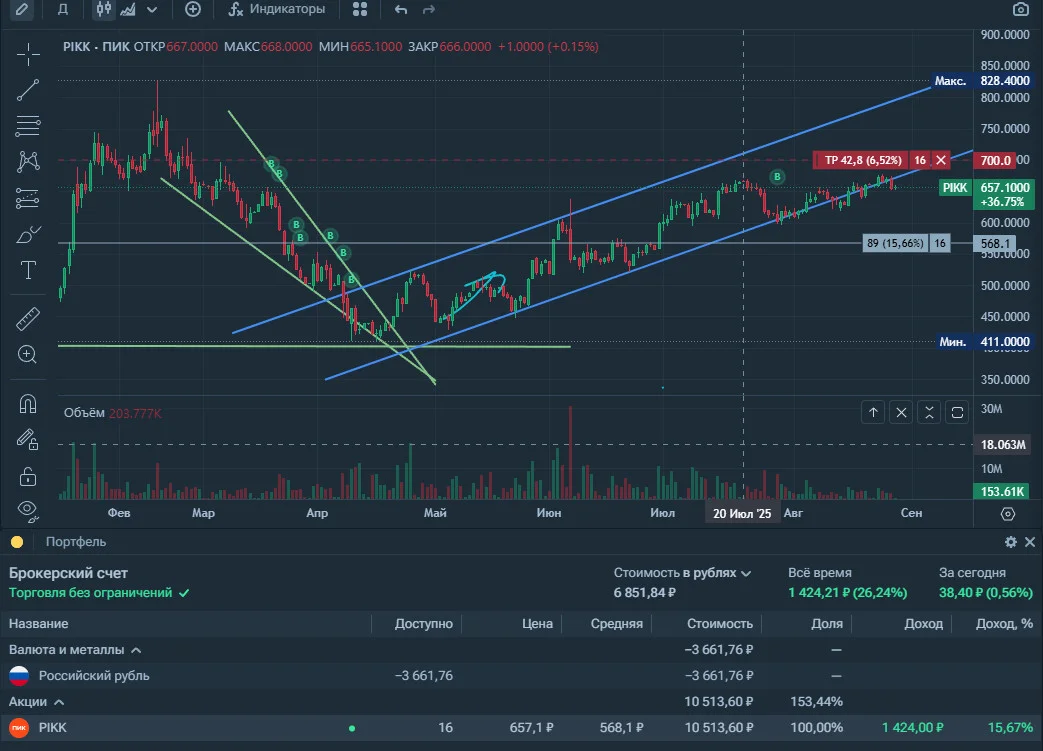Toggle the magnet snapping mode
This screenshot has height=751, width=1043.
coord(28,404)
